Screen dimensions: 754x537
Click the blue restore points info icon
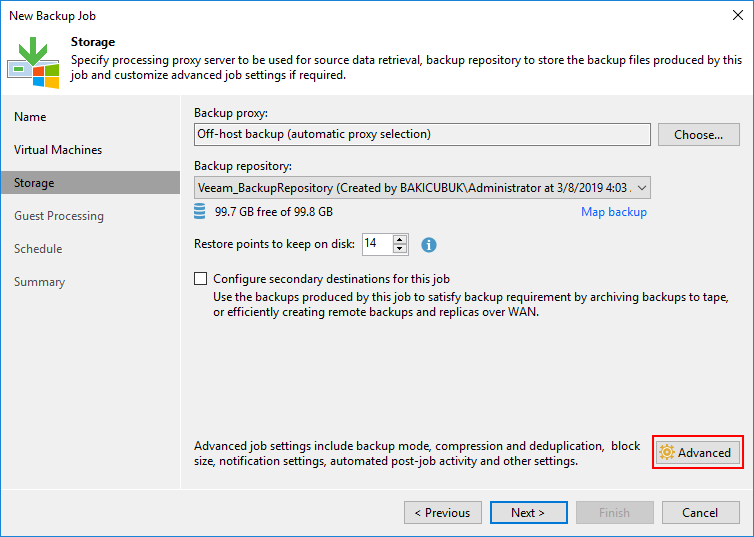point(428,245)
